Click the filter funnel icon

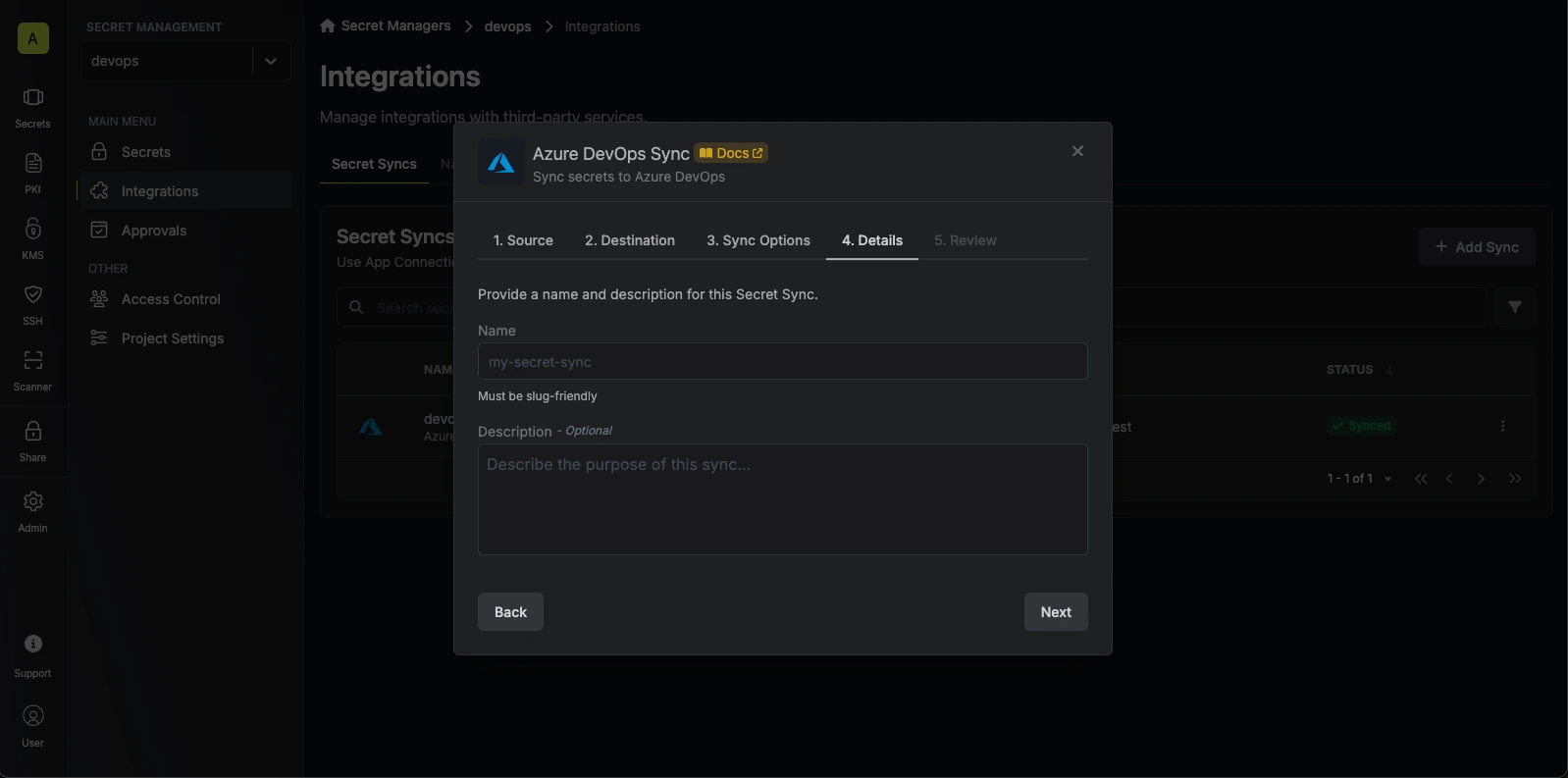point(1514,307)
